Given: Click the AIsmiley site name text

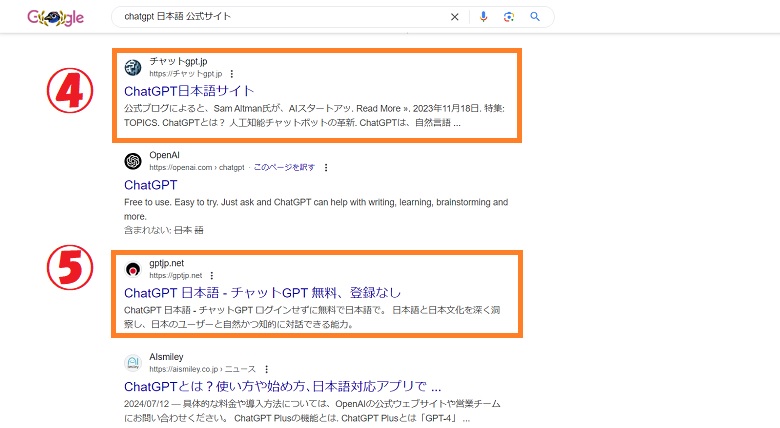Looking at the screenshot, I should pos(166,357).
